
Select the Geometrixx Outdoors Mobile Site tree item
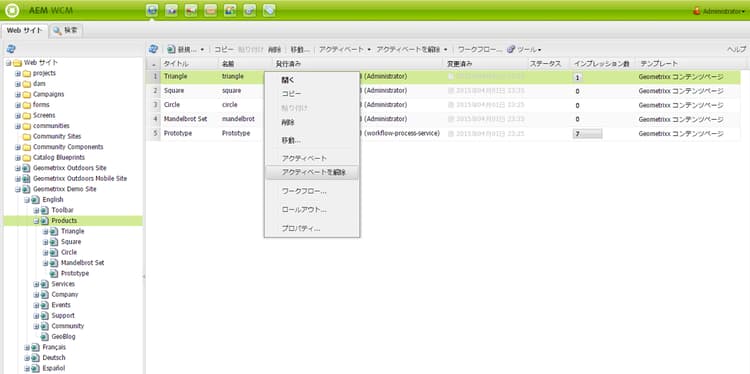click(x=80, y=178)
